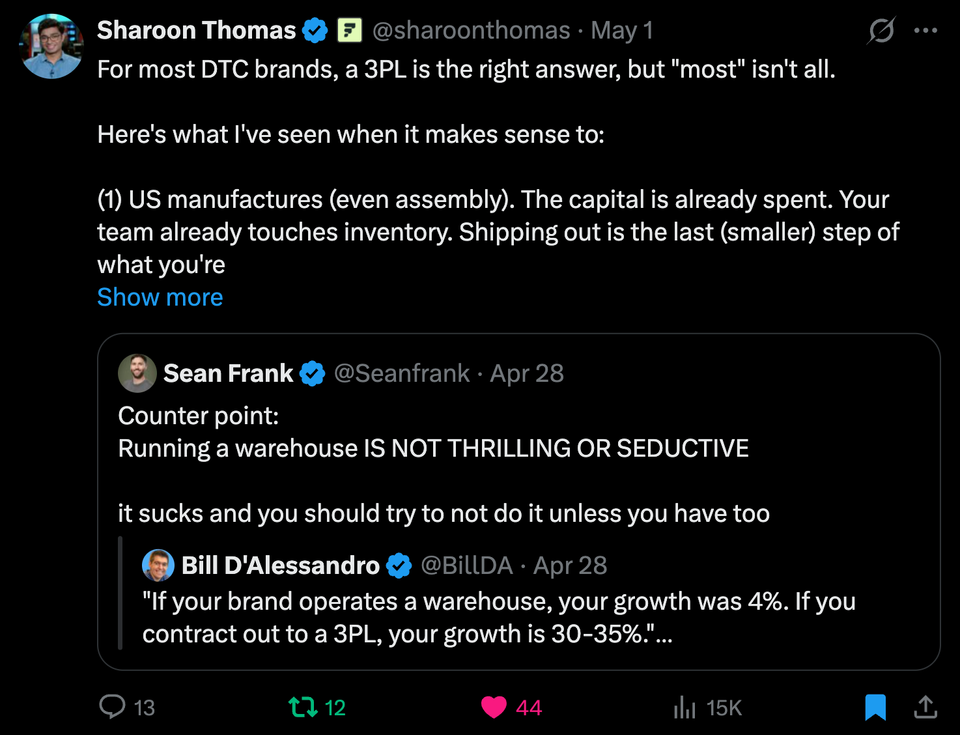View post analytics showing 15K views
Screen dimensions: 960x735
(x=684, y=707)
